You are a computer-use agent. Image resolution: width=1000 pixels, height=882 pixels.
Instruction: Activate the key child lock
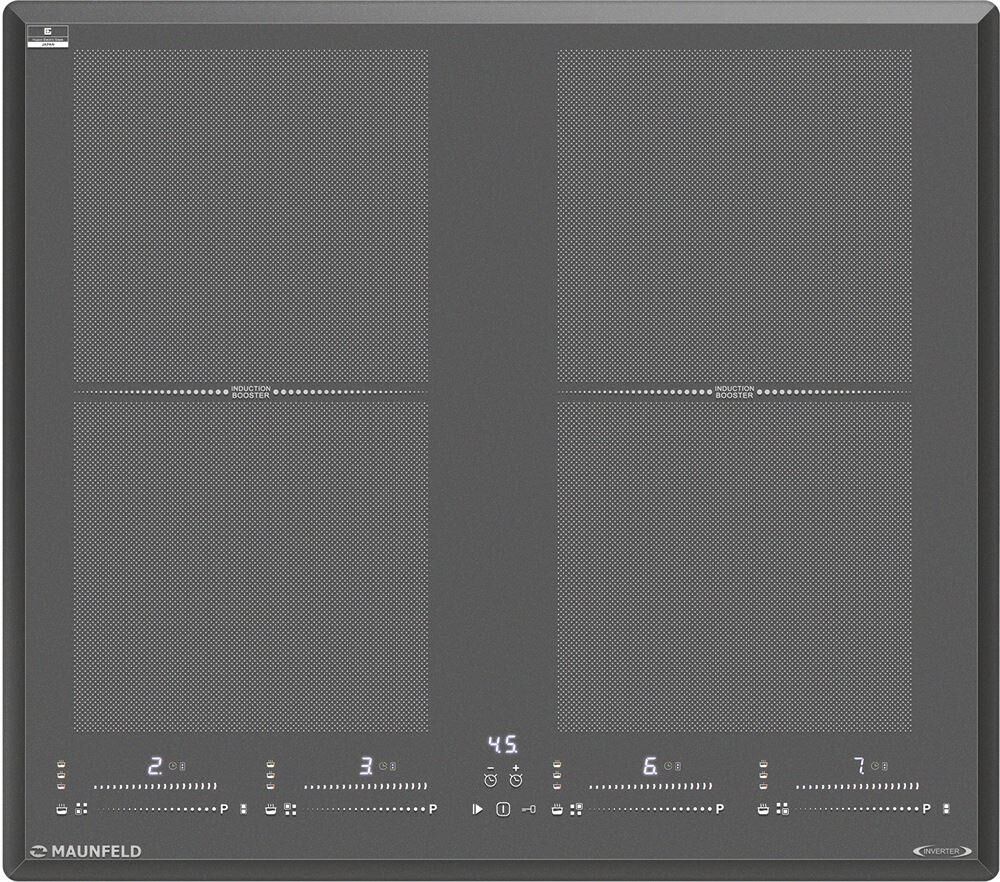528,809
